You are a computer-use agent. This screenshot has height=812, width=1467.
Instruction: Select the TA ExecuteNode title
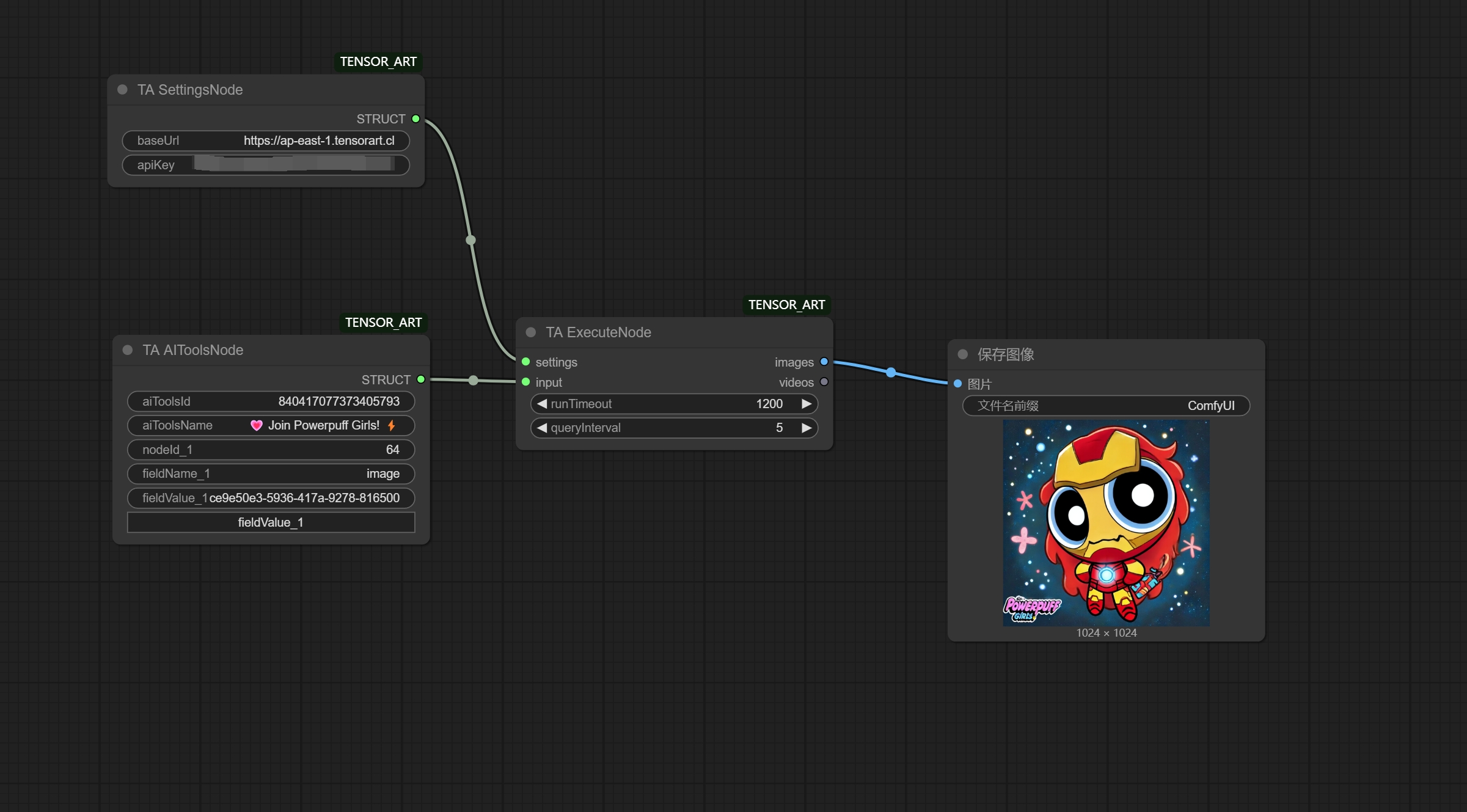(598, 332)
